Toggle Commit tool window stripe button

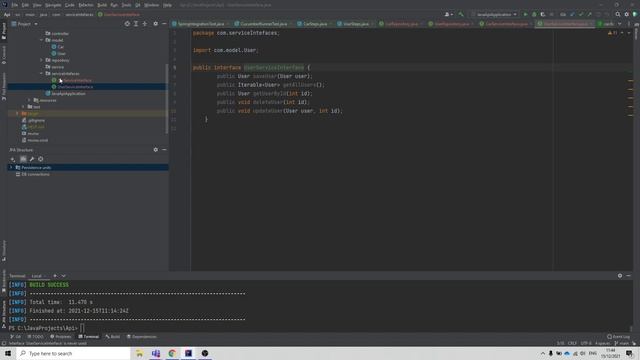click(x=4, y=55)
